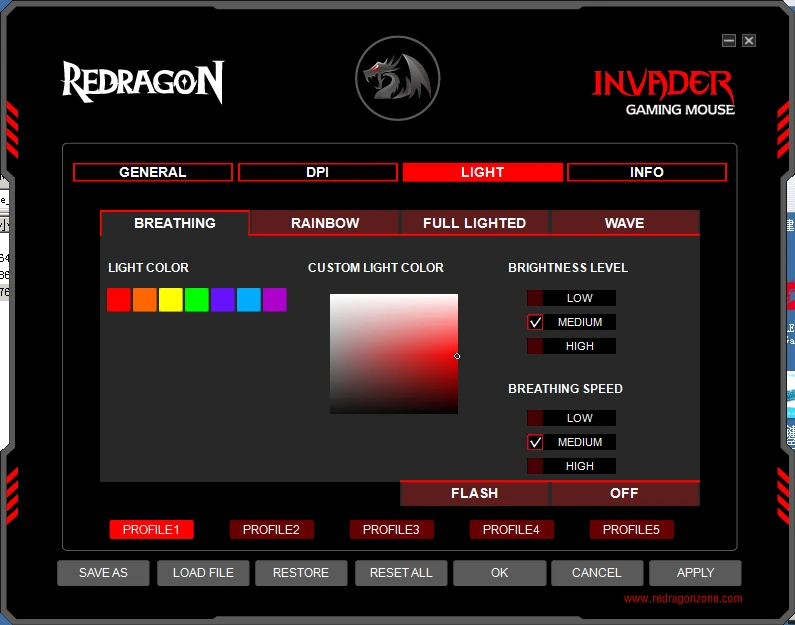The width and height of the screenshot is (795, 625).
Task: Click the APPLY button
Action: tap(695, 573)
